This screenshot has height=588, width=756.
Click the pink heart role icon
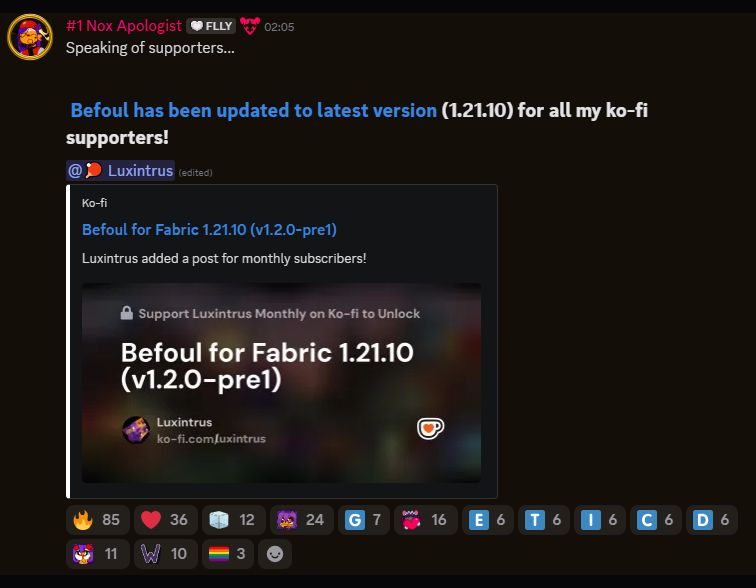tap(250, 26)
